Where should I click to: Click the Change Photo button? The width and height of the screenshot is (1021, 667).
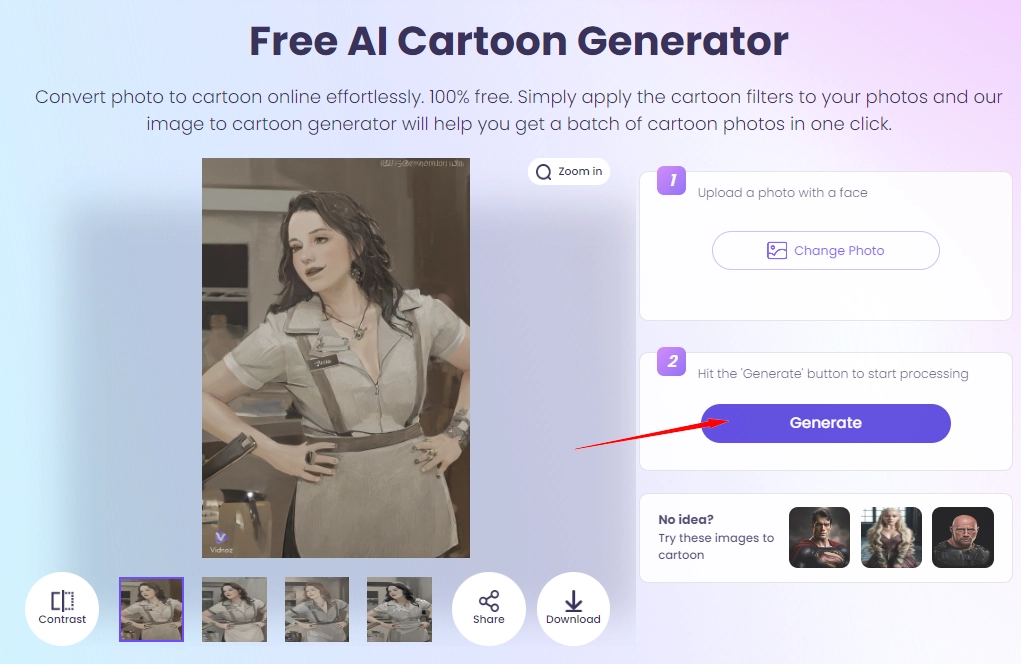825,251
